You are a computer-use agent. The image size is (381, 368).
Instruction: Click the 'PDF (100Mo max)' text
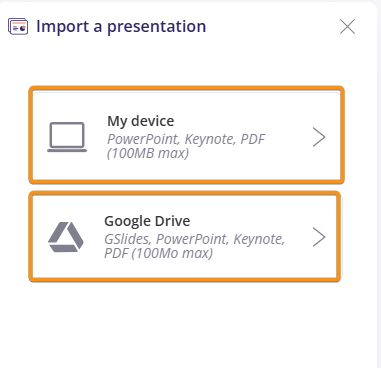coord(159,253)
